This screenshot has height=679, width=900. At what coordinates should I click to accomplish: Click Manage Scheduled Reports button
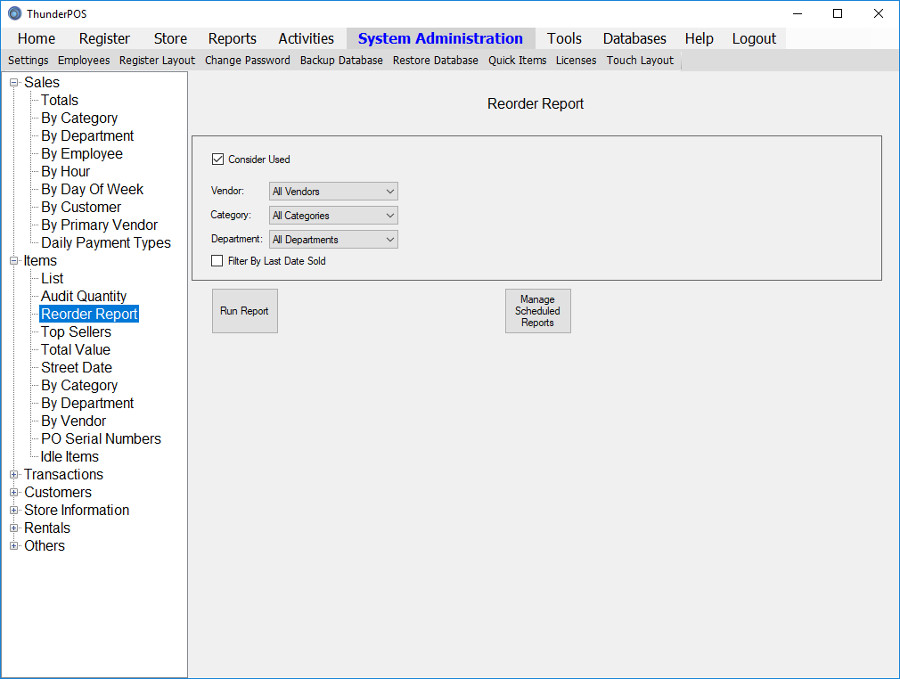click(x=537, y=311)
